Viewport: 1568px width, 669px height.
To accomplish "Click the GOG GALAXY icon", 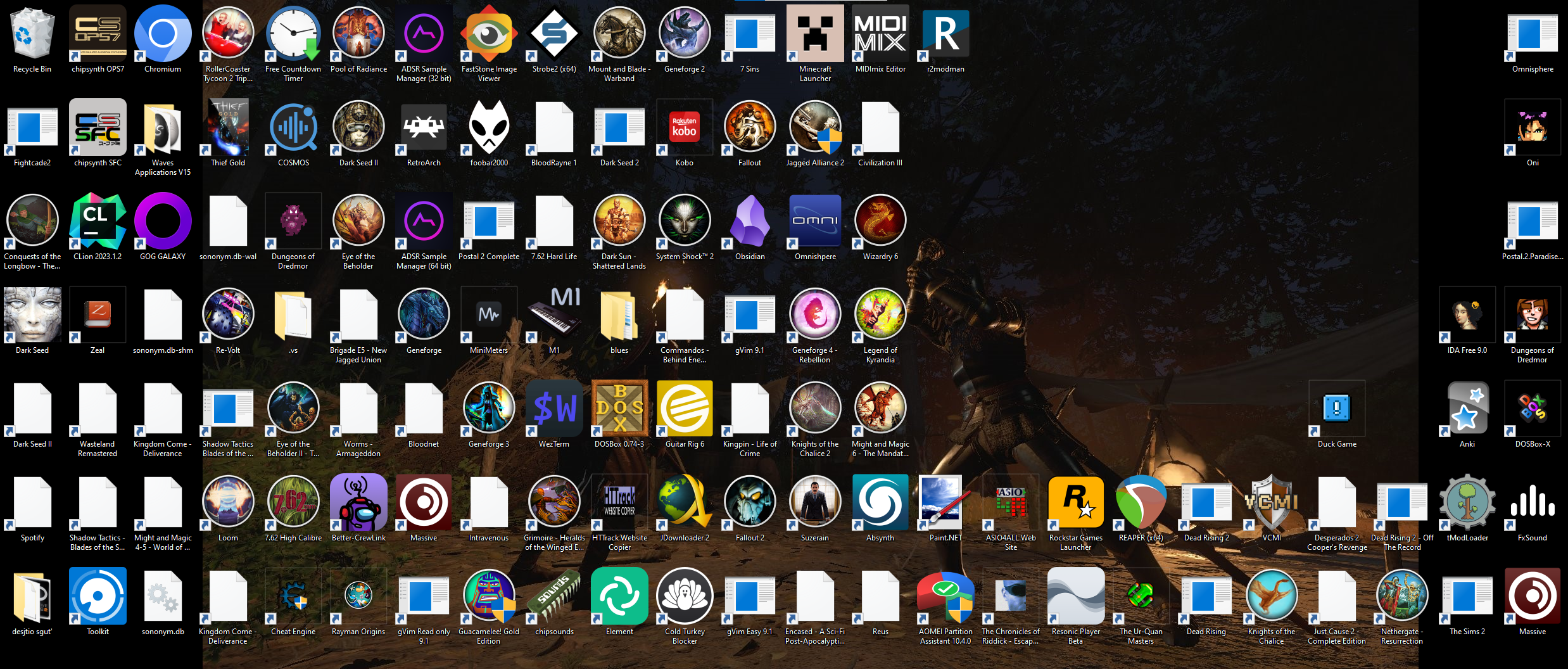I will (x=163, y=221).
